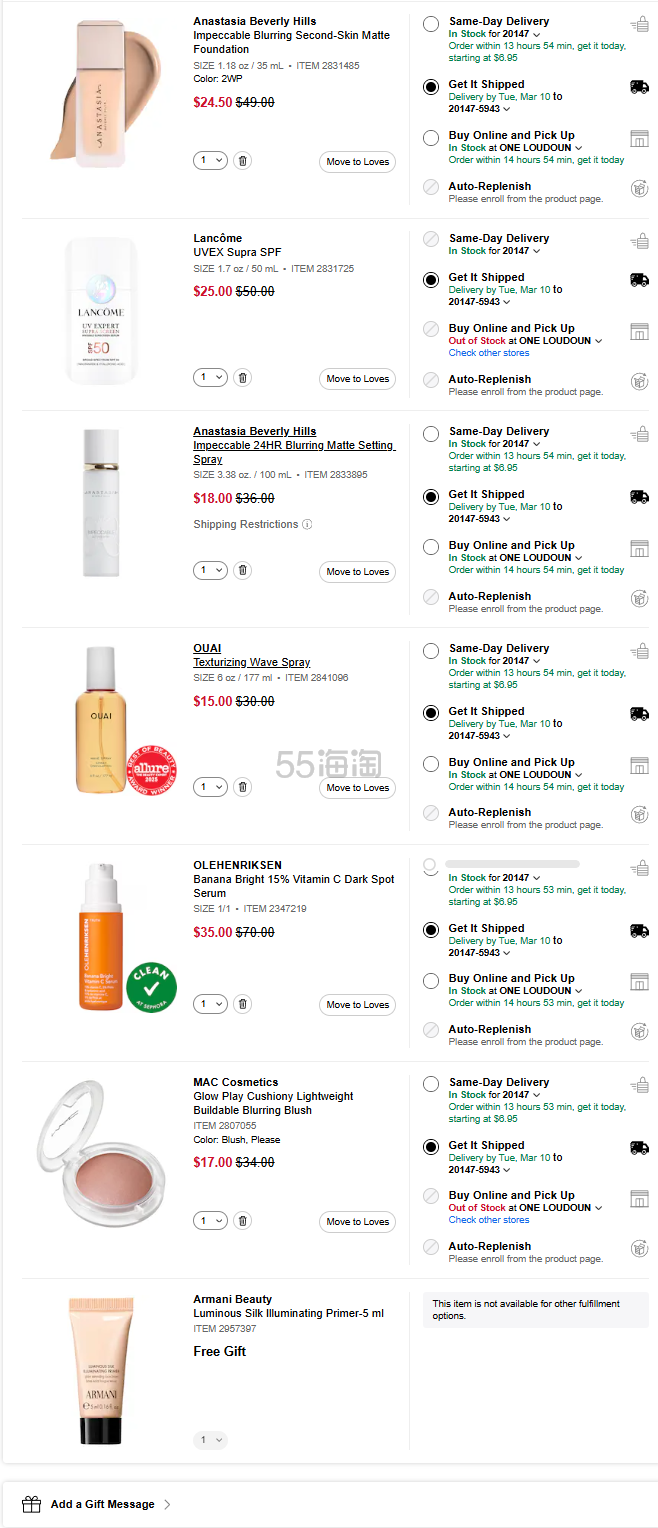Image resolution: width=658 pixels, height=1528 pixels.
Task: Choose Buy Online and Pick Up for OUAI spray
Action: click(431, 764)
